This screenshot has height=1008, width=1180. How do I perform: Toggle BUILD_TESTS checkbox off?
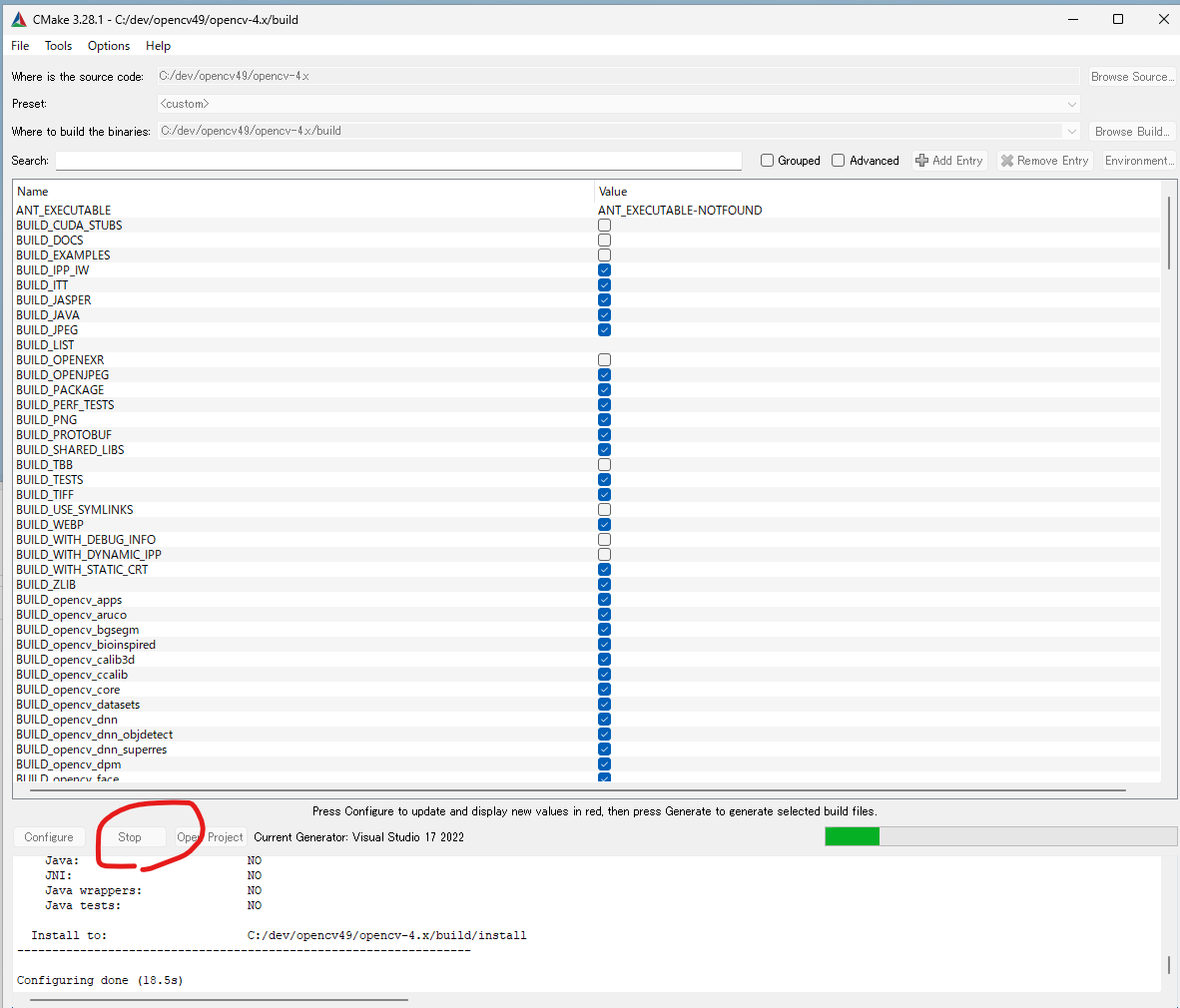point(604,480)
